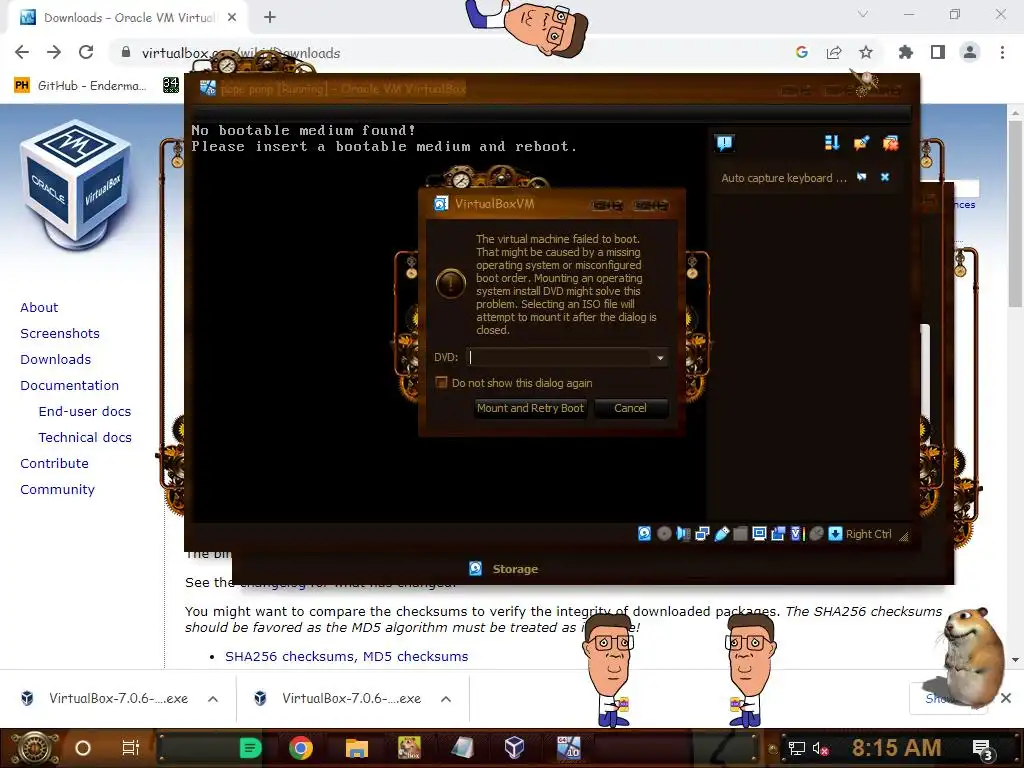Go back in Chrome
This screenshot has width=1024, height=768.
click(22, 52)
